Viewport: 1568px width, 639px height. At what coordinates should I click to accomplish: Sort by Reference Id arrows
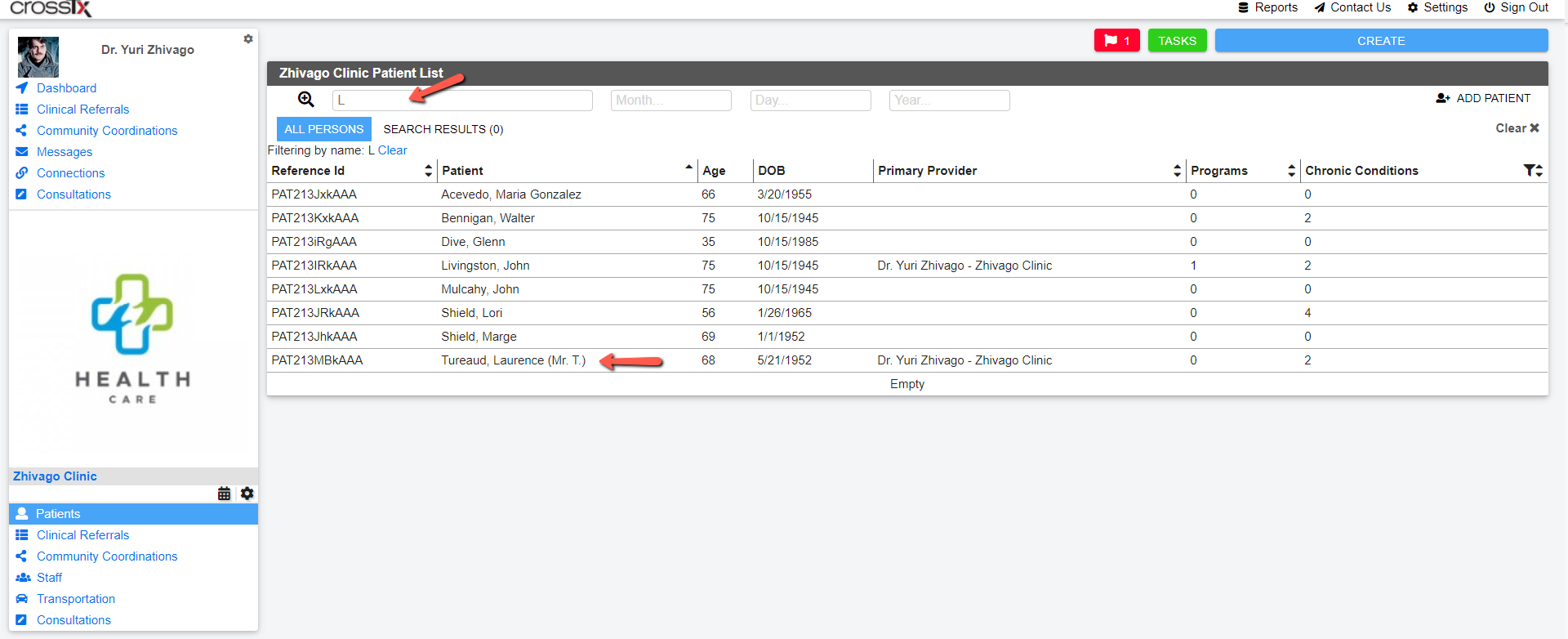click(x=429, y=170)
